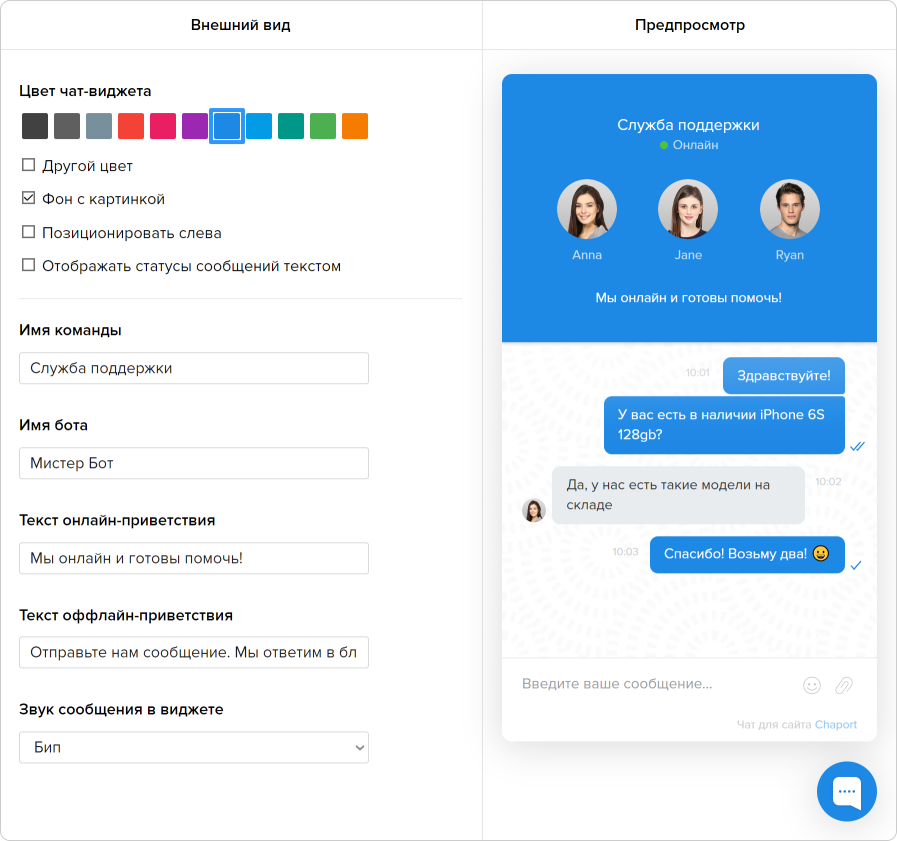
Task: Switch to the Предпросмотр tab
Action: tap(689, 25)
